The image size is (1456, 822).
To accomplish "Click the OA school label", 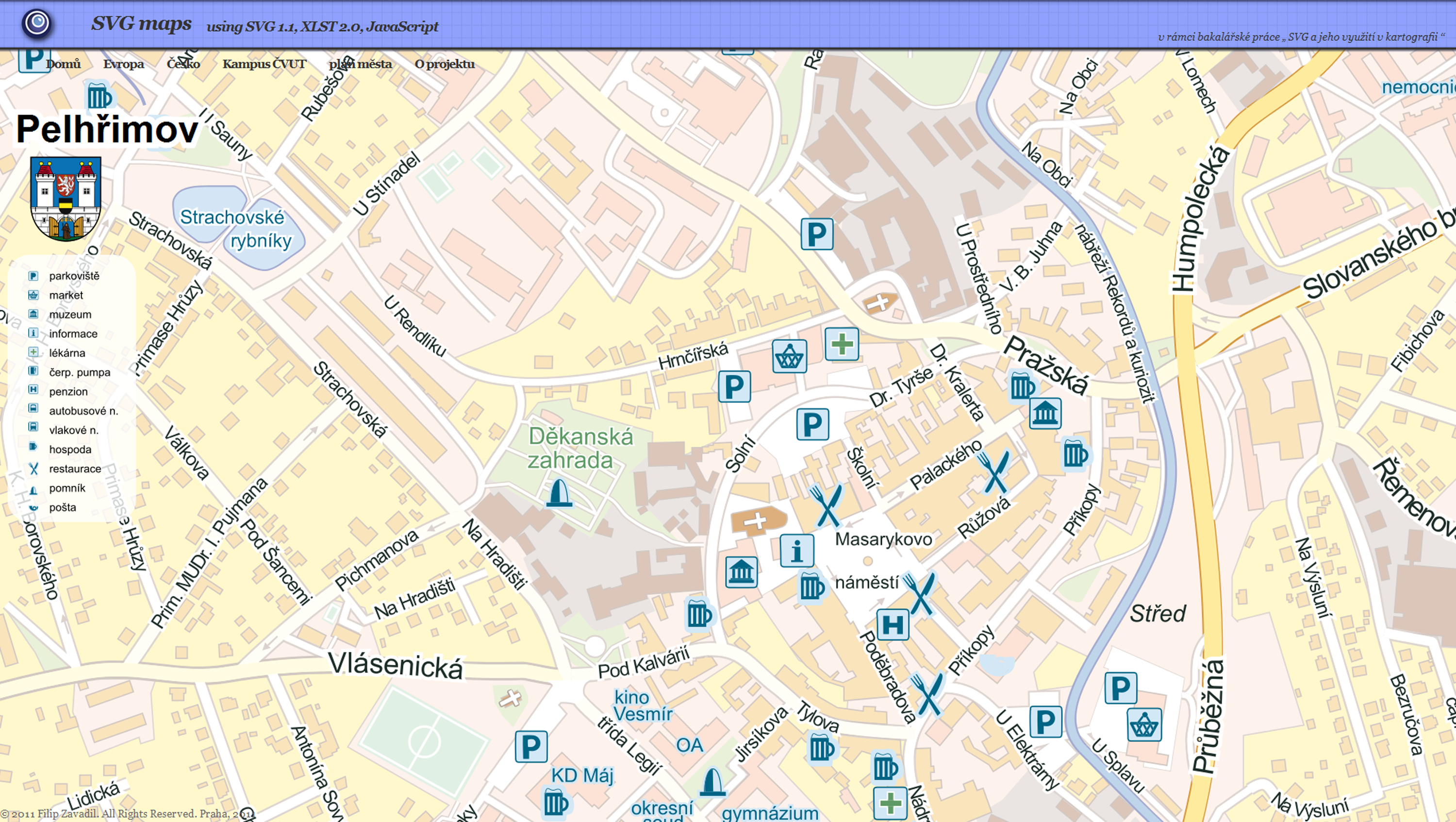I will click(x=690, y=745).
